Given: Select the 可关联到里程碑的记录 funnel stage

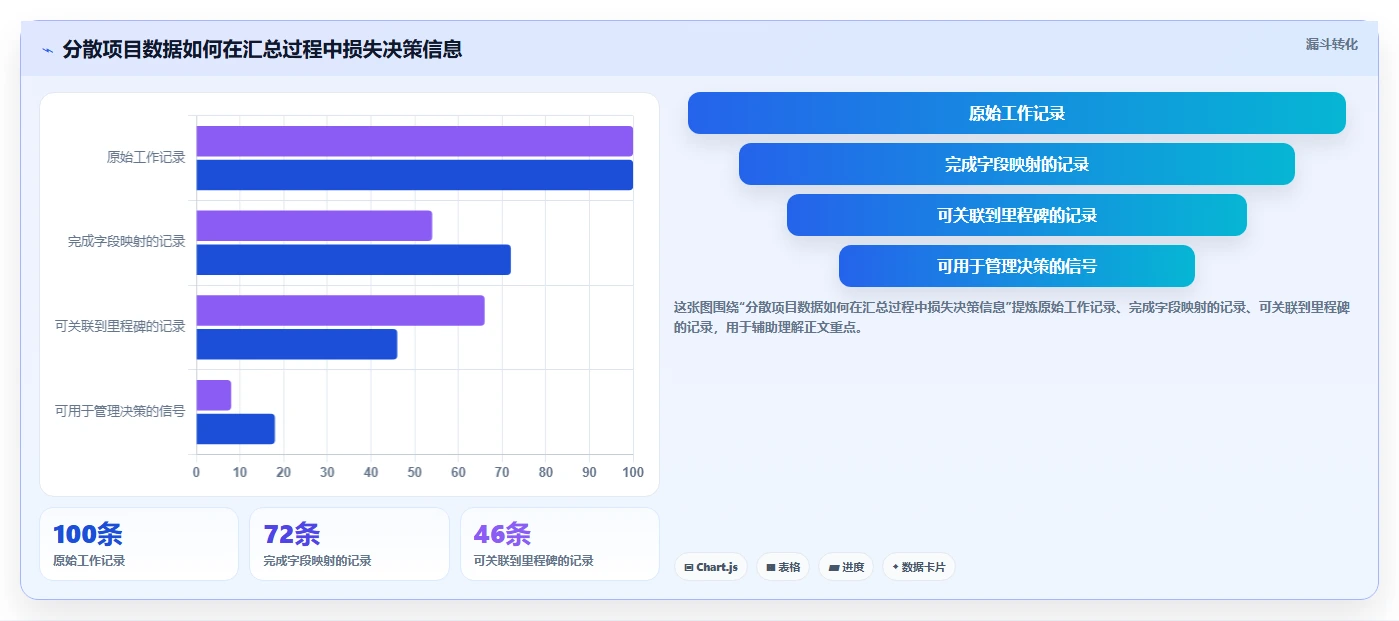Looking at the screenshot, I should pyautogui.click(x=1016, y=215).
